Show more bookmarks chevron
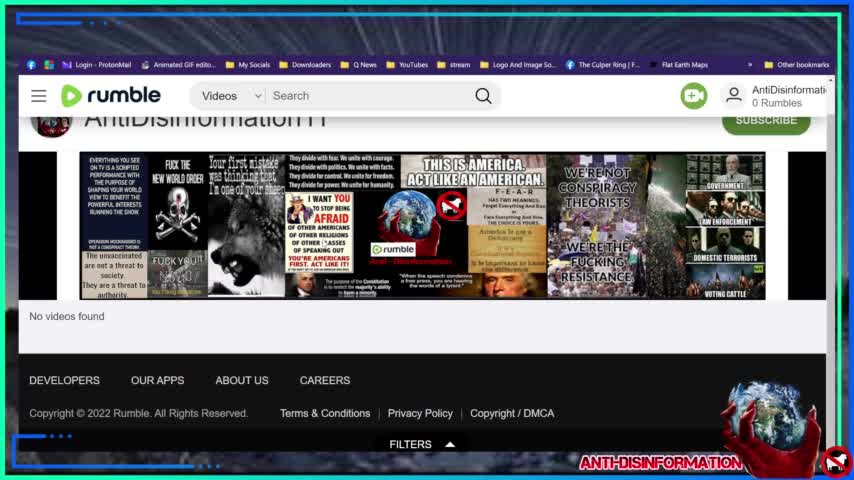This screenshot has width=854, height=480. pos(750,65)
